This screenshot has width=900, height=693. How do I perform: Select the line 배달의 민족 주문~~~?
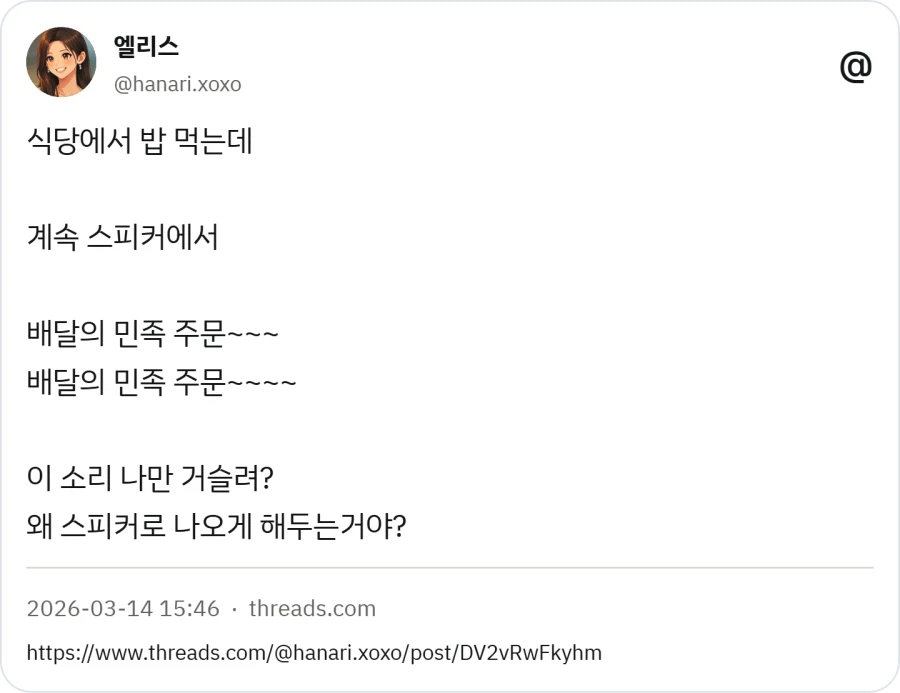click(x=154, y=334)
